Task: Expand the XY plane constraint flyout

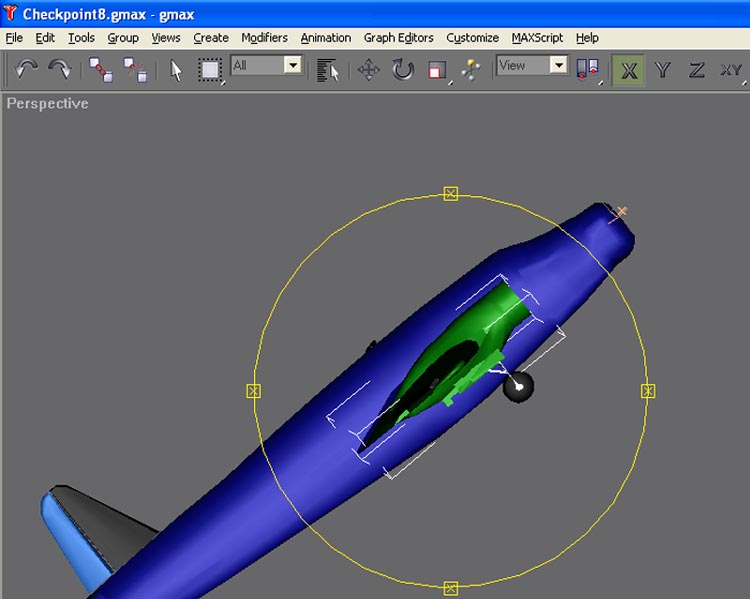Action: pyautogui.click(x=731, y=70)
